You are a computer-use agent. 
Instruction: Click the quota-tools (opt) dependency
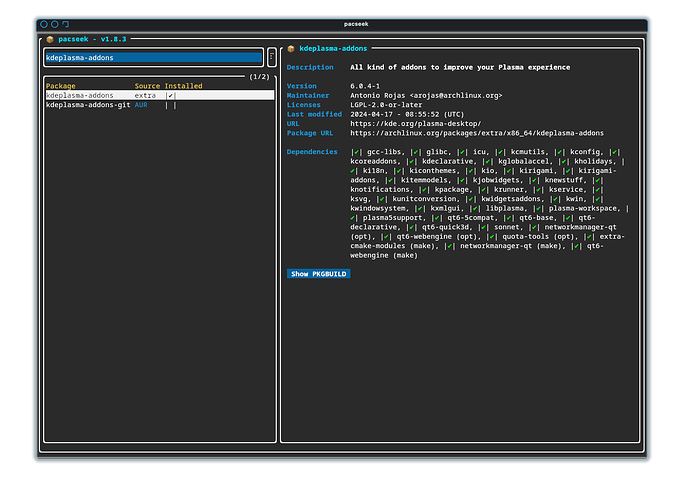tap(537, 237)
